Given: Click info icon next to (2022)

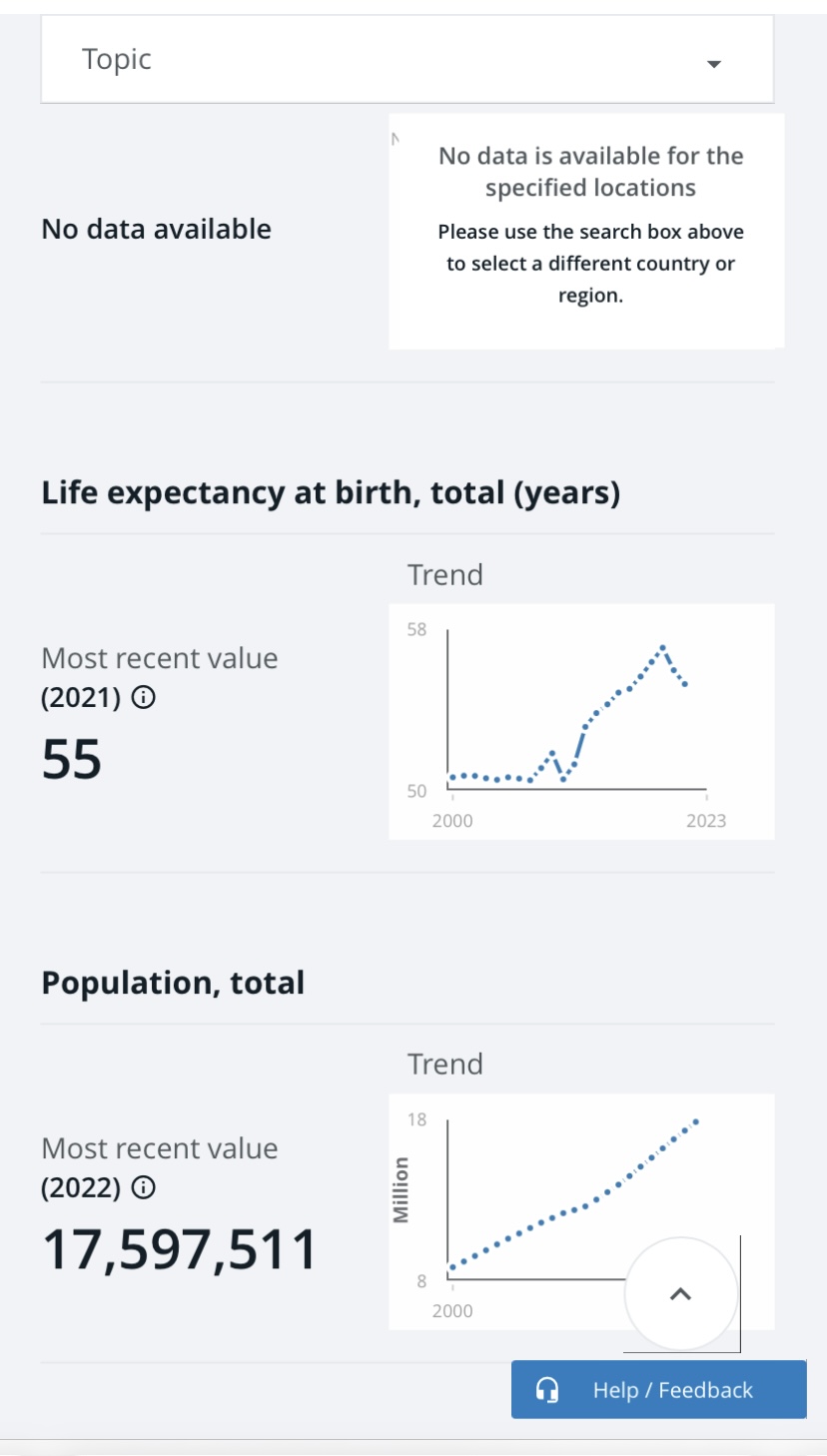Looking at the screenshot, I should coord(143,1188).
